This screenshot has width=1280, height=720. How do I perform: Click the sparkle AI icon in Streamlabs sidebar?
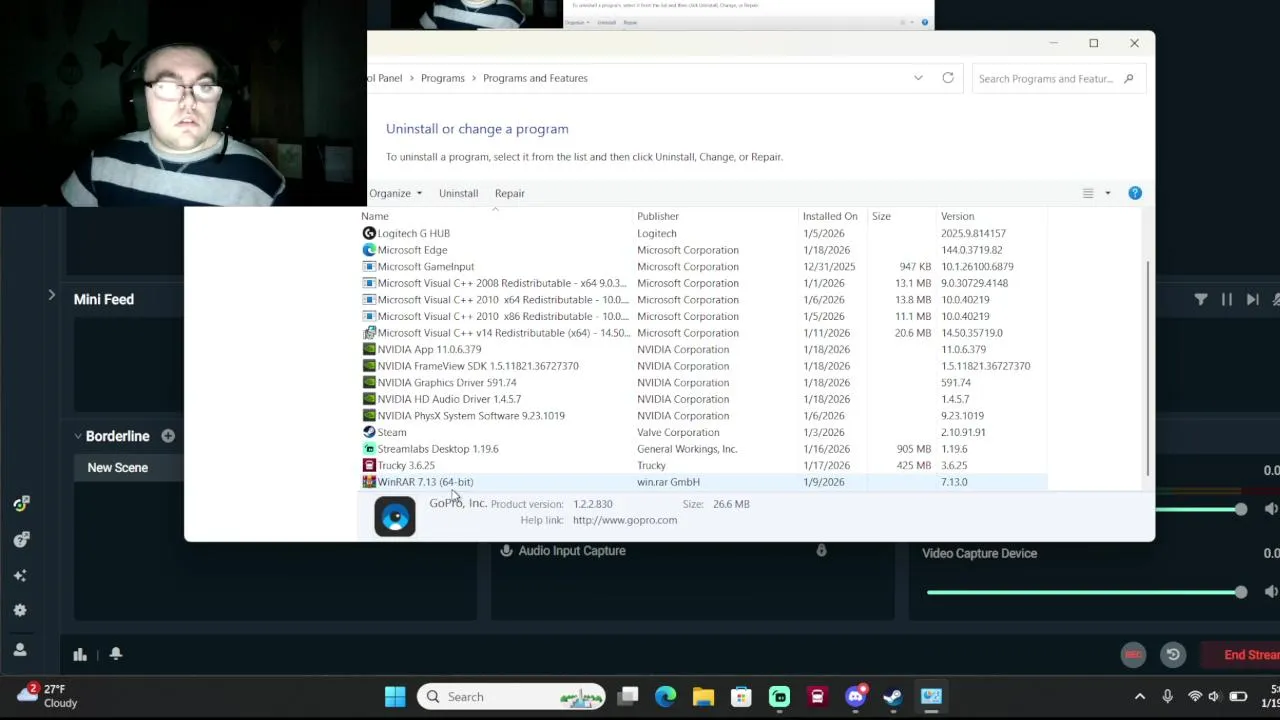coord(20,576)
